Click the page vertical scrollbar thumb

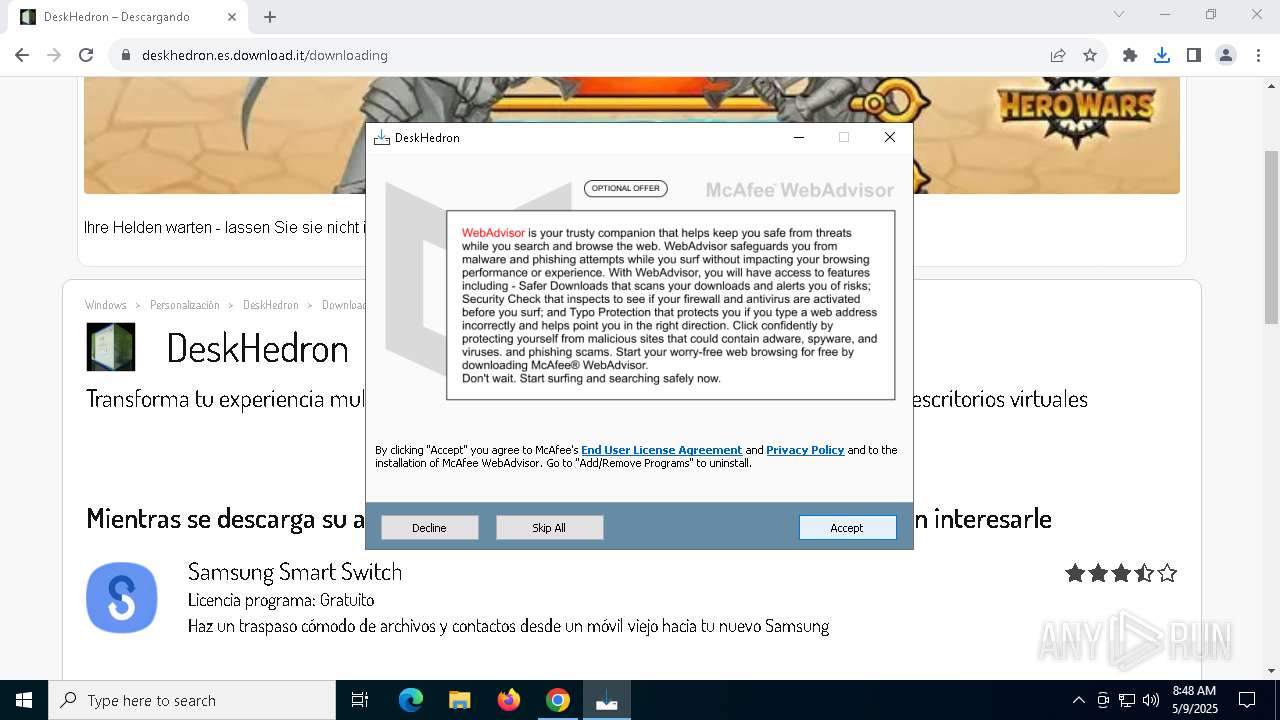[1271, 237]
